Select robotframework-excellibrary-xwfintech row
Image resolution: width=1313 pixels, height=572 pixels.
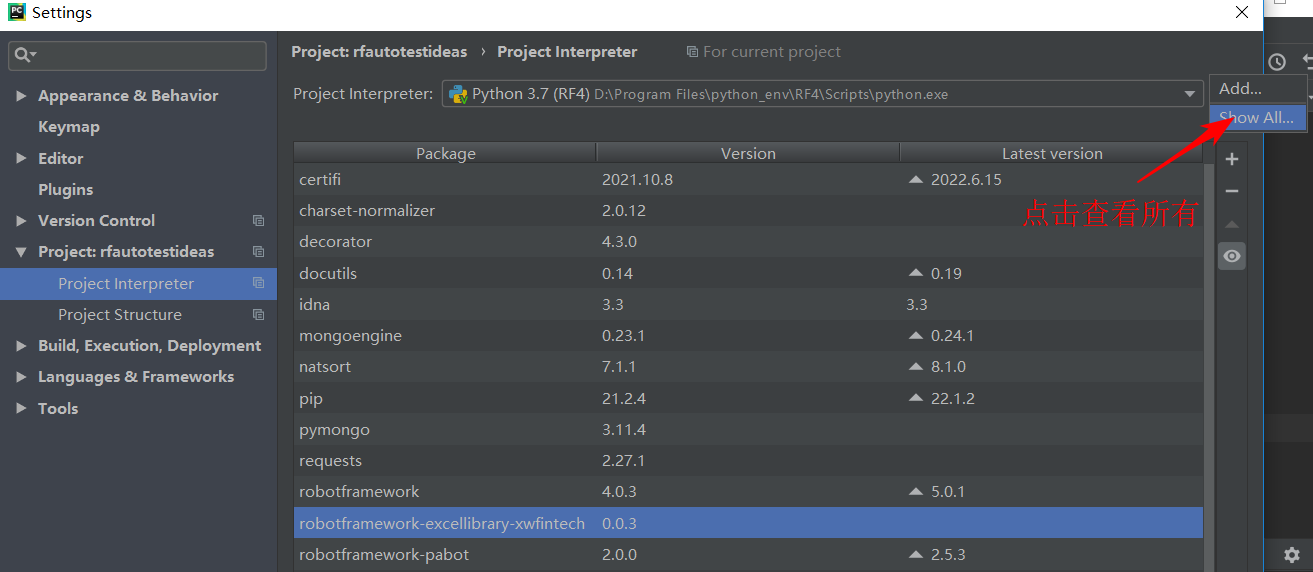[x=748, y=523]
